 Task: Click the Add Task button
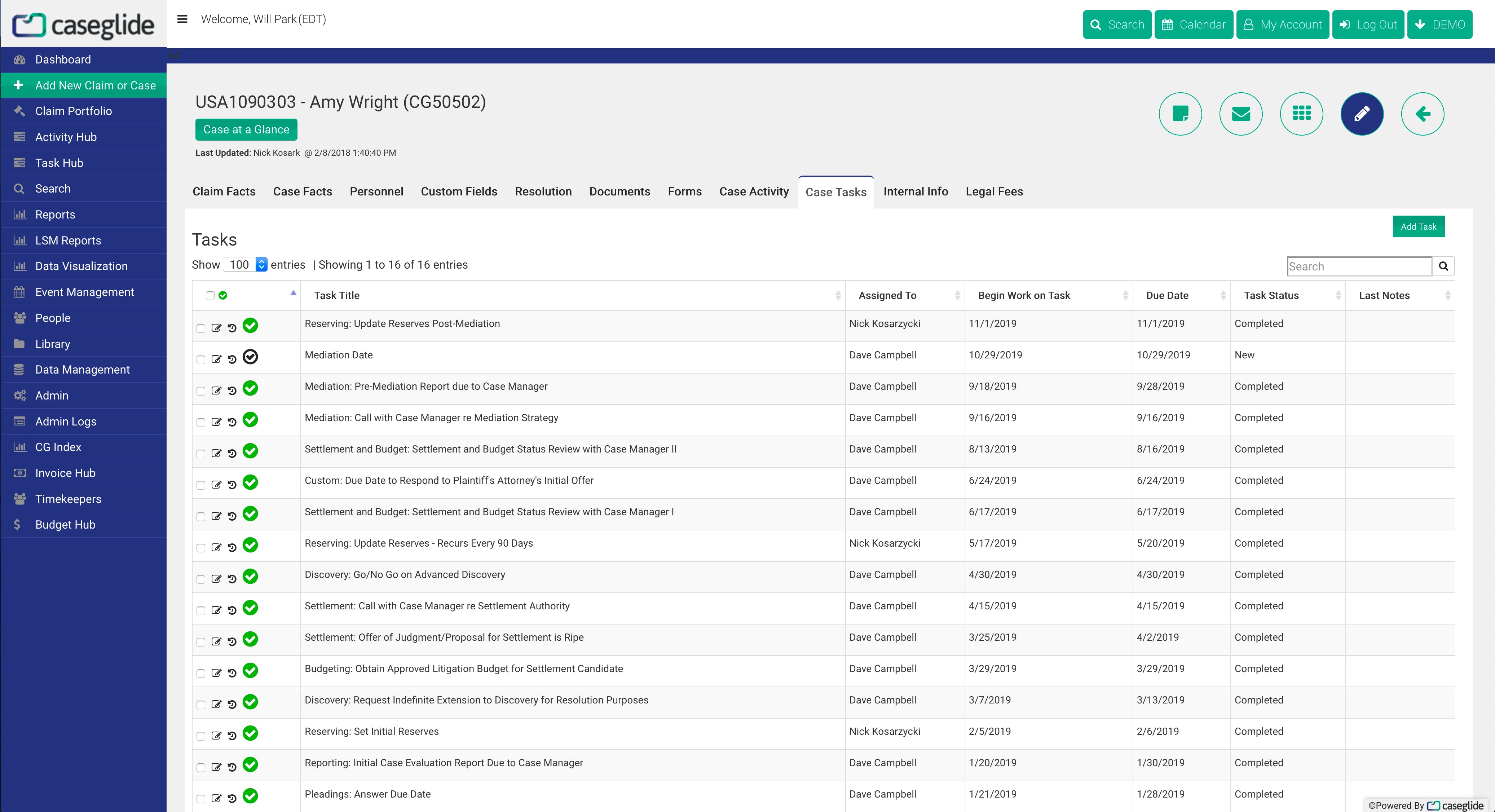pyautogui.click(x=1418, y=226)
